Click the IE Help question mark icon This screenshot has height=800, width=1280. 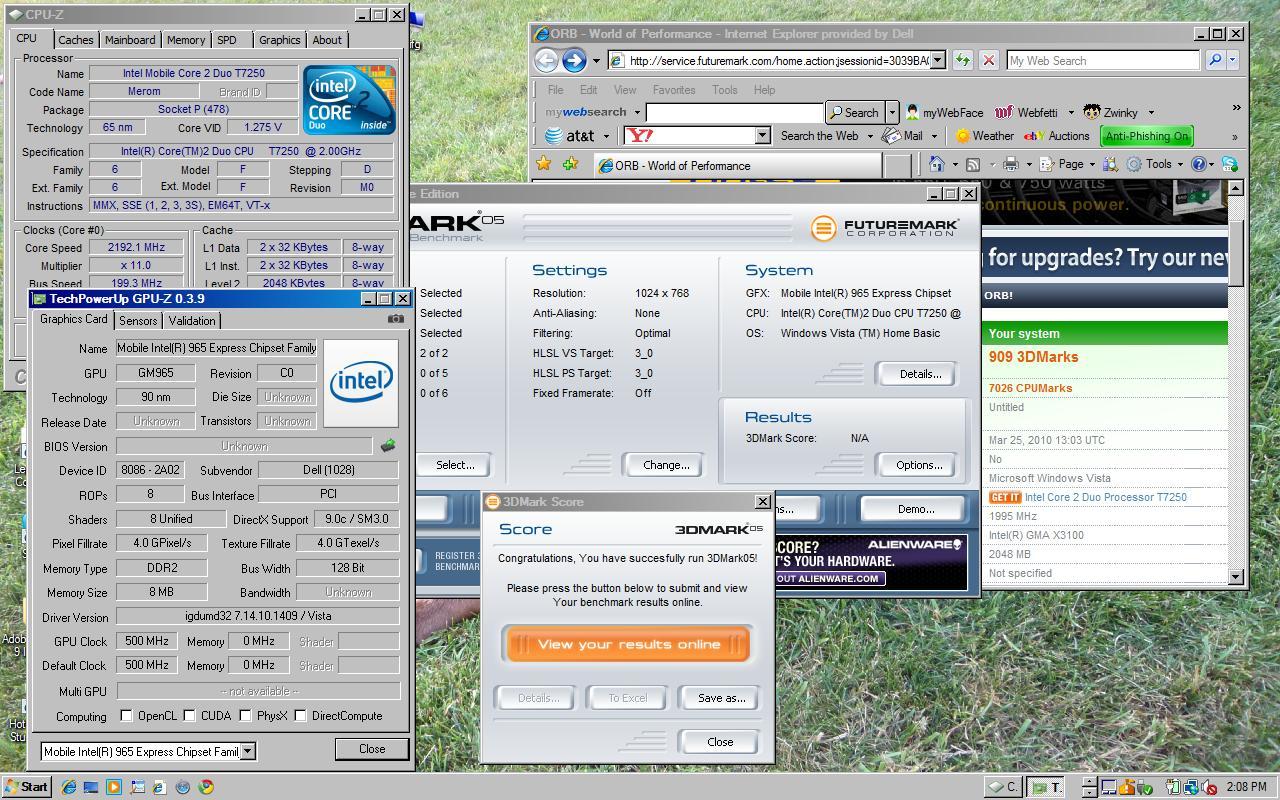tap(1198, 164)
